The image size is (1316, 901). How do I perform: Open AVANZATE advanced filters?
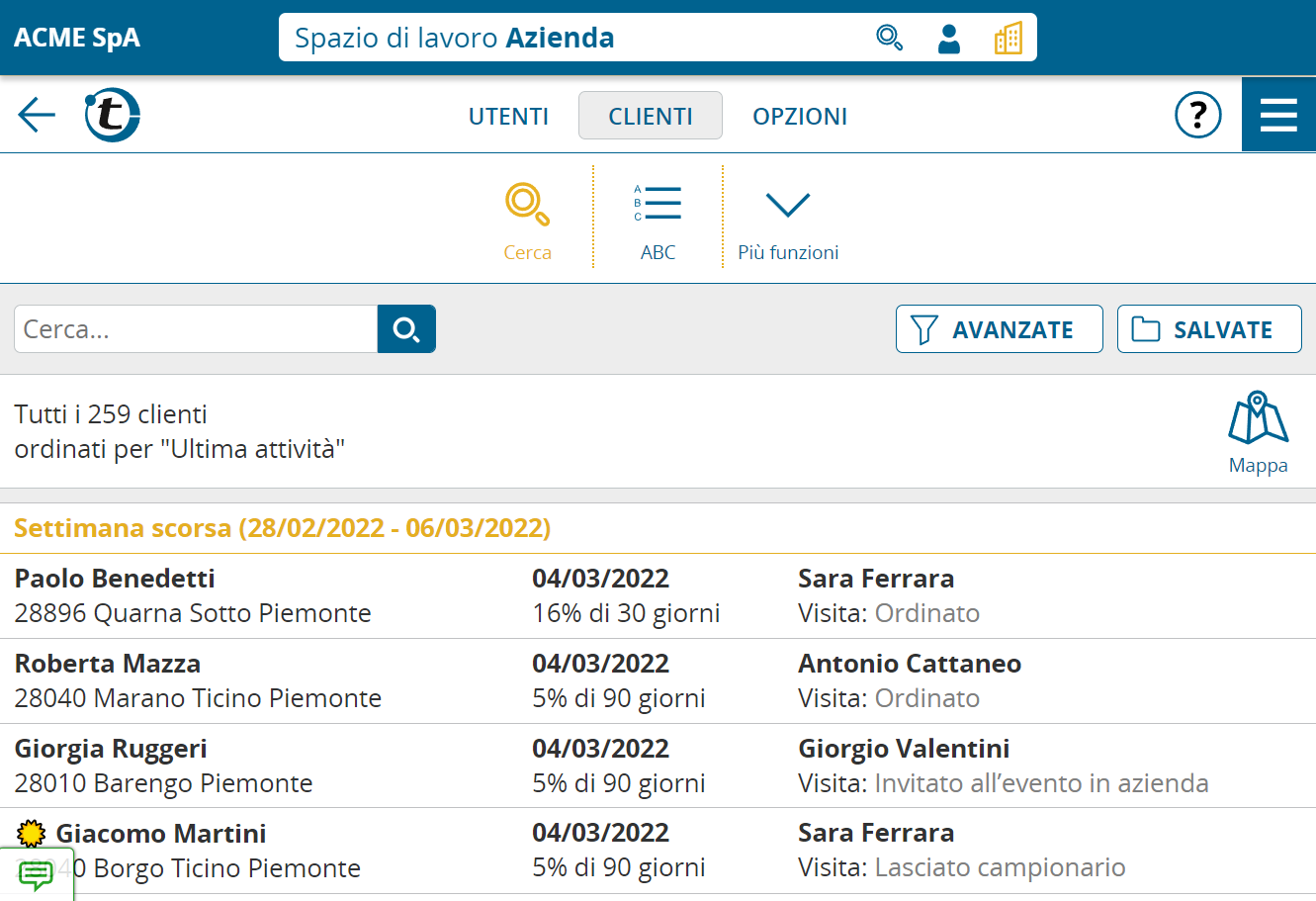pos(999,329)
